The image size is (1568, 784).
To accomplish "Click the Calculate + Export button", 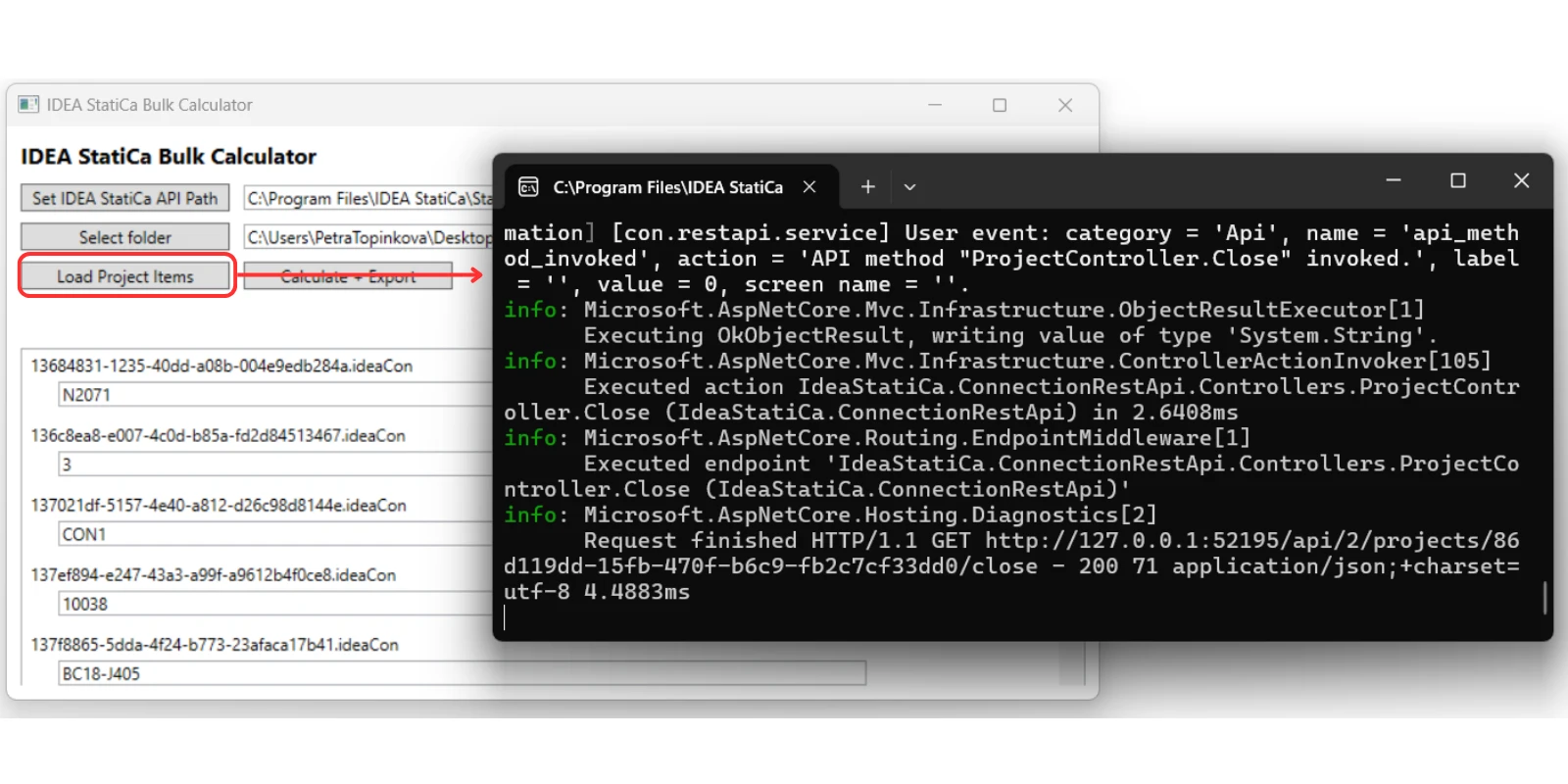I will click(x=348, y=276).
